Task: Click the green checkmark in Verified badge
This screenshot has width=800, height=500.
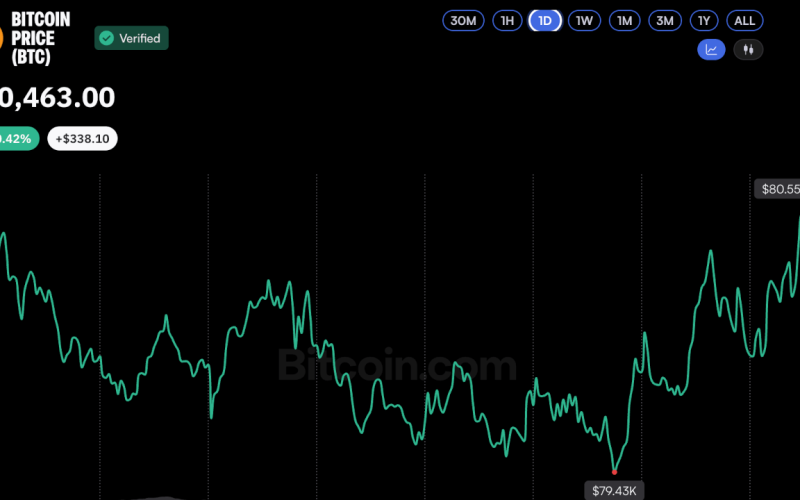Action: pos(106,38)
